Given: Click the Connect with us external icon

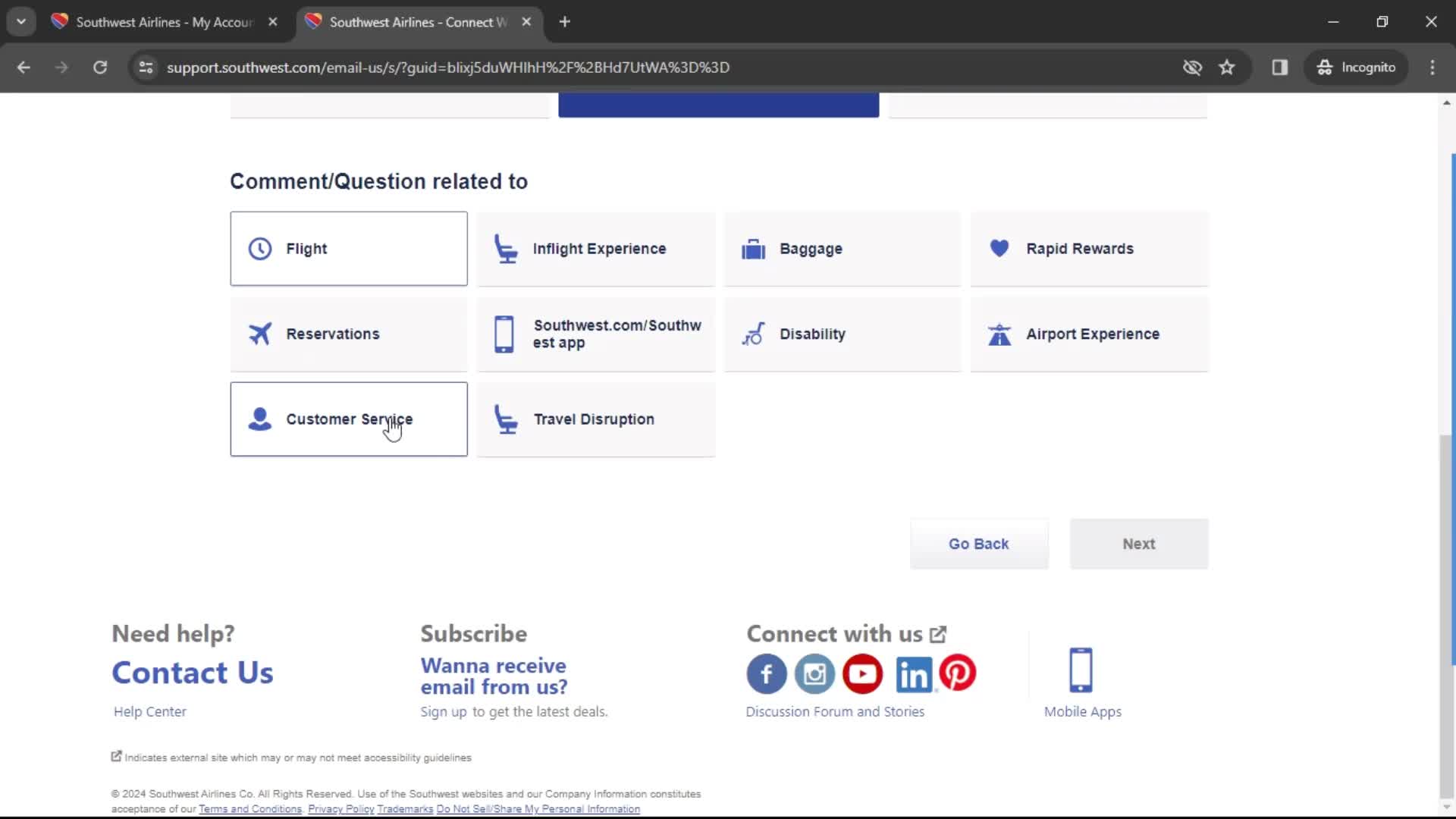Looking at the screenshot, I should pos(938,634).
